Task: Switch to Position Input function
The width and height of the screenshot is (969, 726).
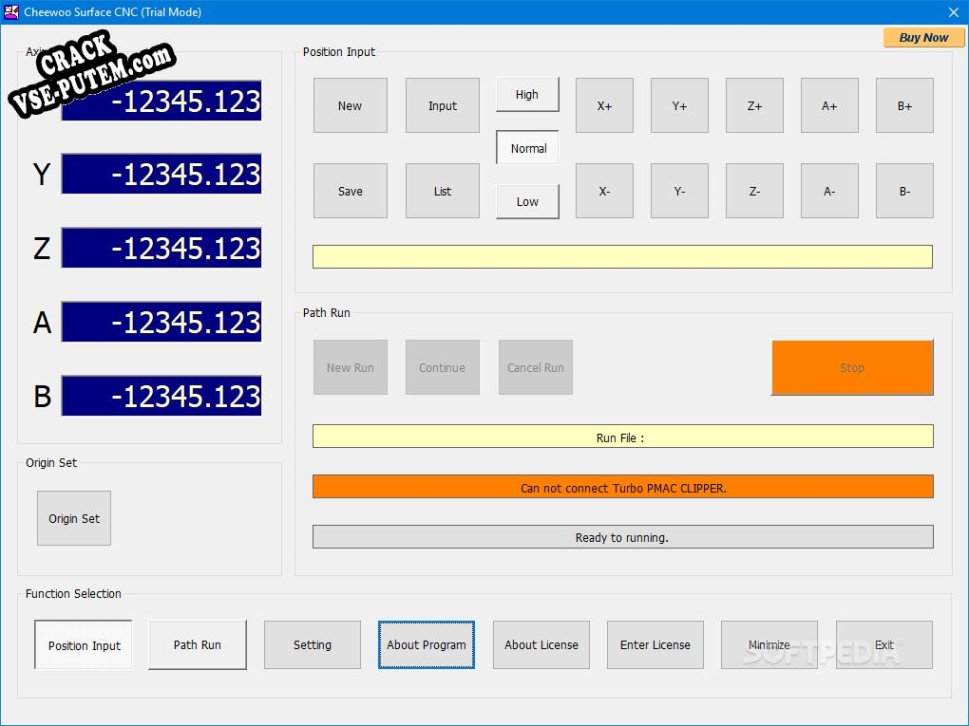Action: tap(84, 645)
